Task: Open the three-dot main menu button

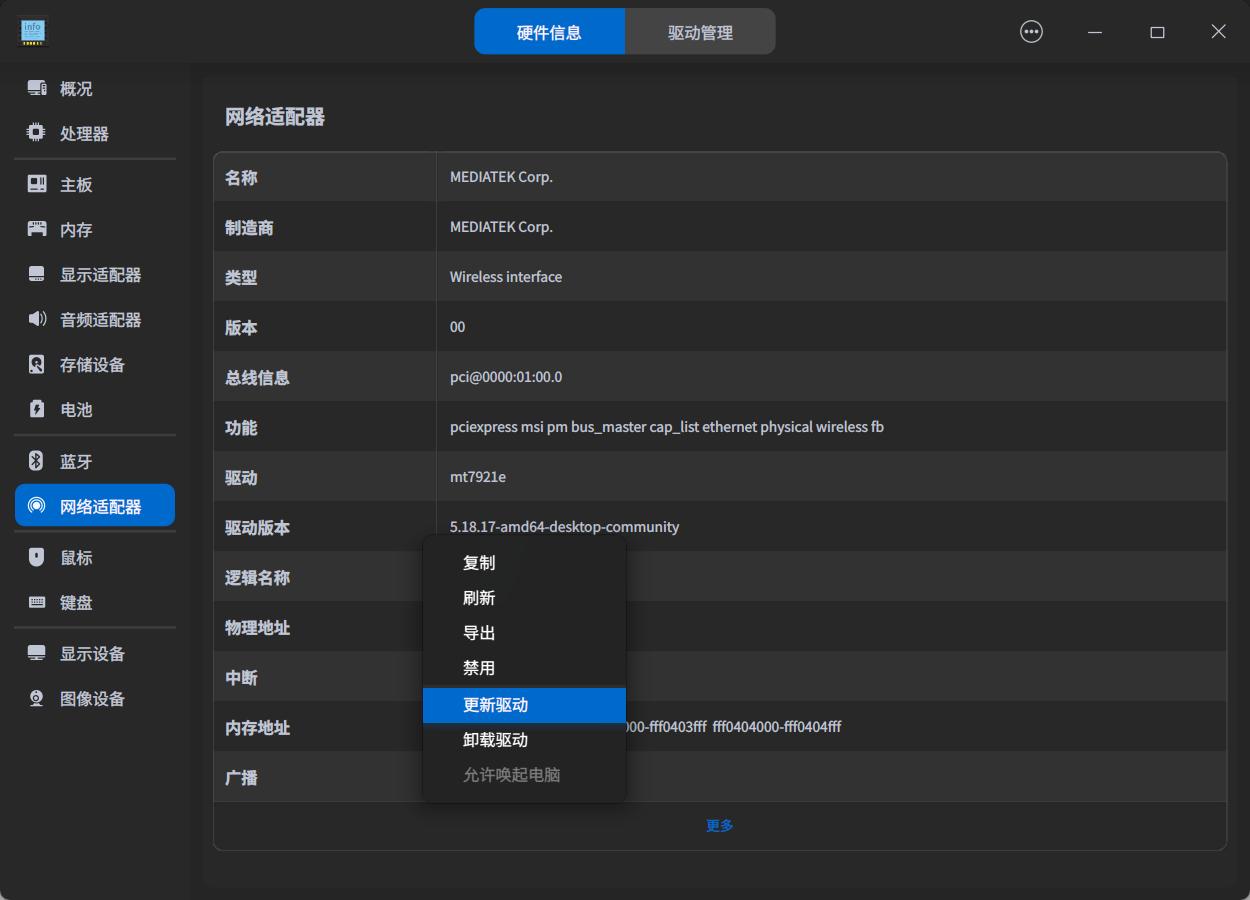Action: pyautogui.click(x=1031, y=32)
